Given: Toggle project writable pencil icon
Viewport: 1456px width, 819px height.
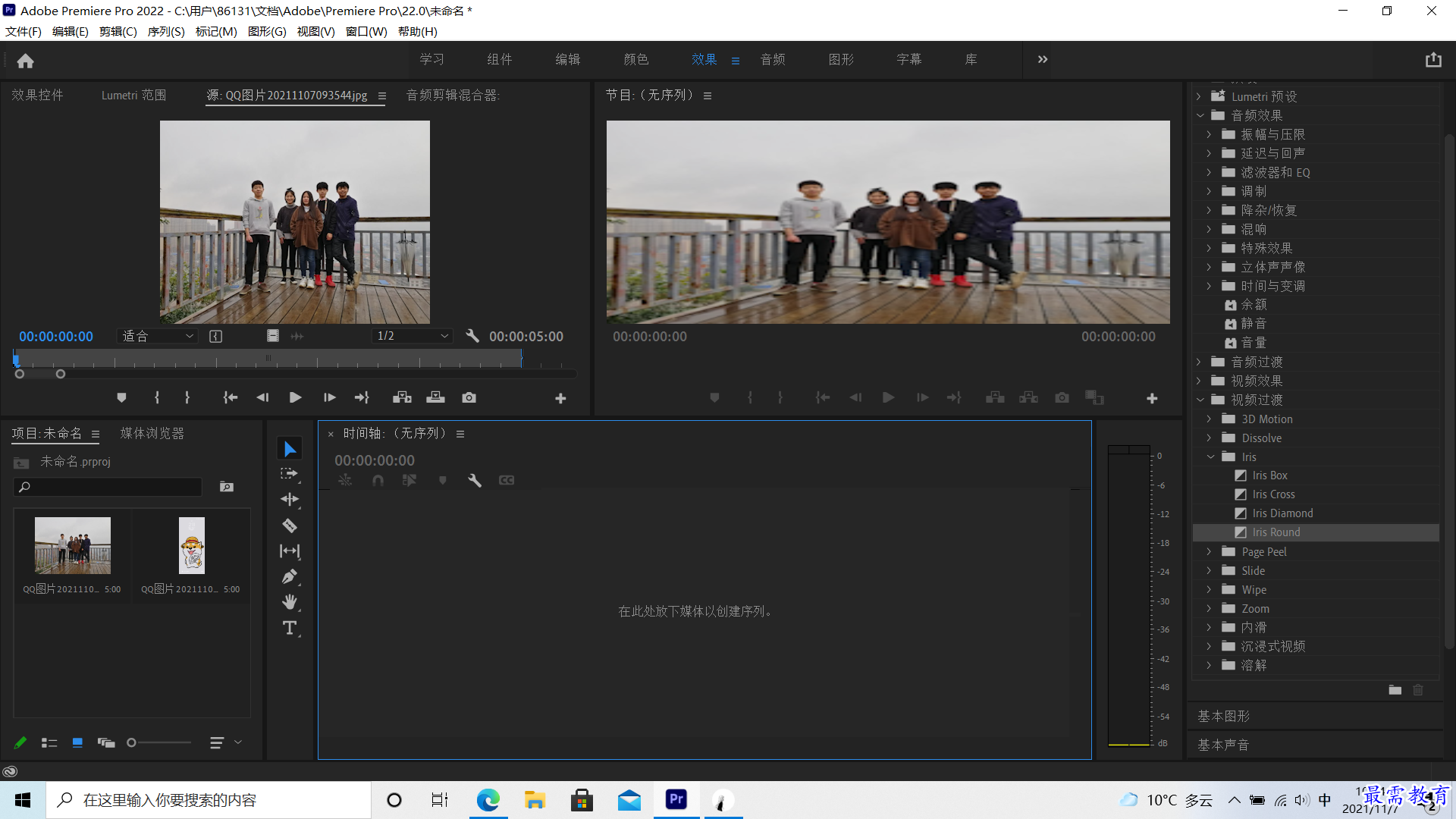Looking at the screenshot, I should pyautogui.click(x=20, y=742).
